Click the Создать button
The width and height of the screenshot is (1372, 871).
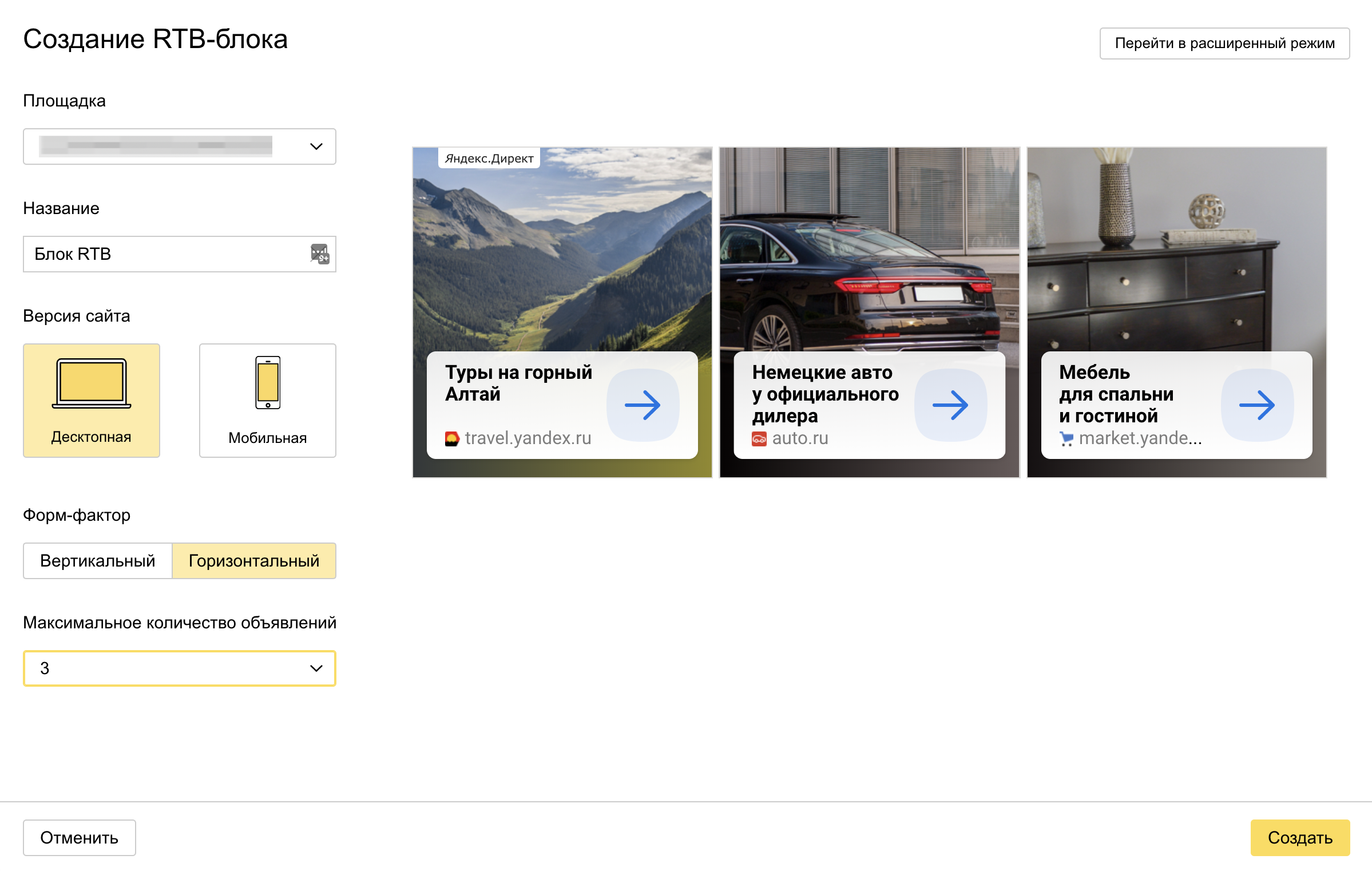click(1300, 838)
